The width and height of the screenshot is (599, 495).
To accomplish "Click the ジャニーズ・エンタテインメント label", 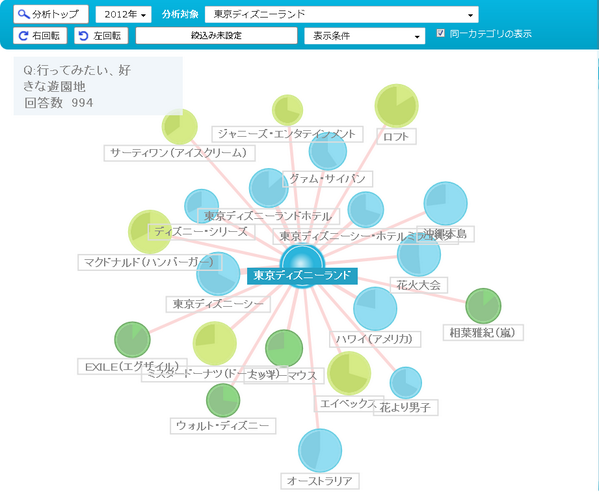I will tap(287, 134).
